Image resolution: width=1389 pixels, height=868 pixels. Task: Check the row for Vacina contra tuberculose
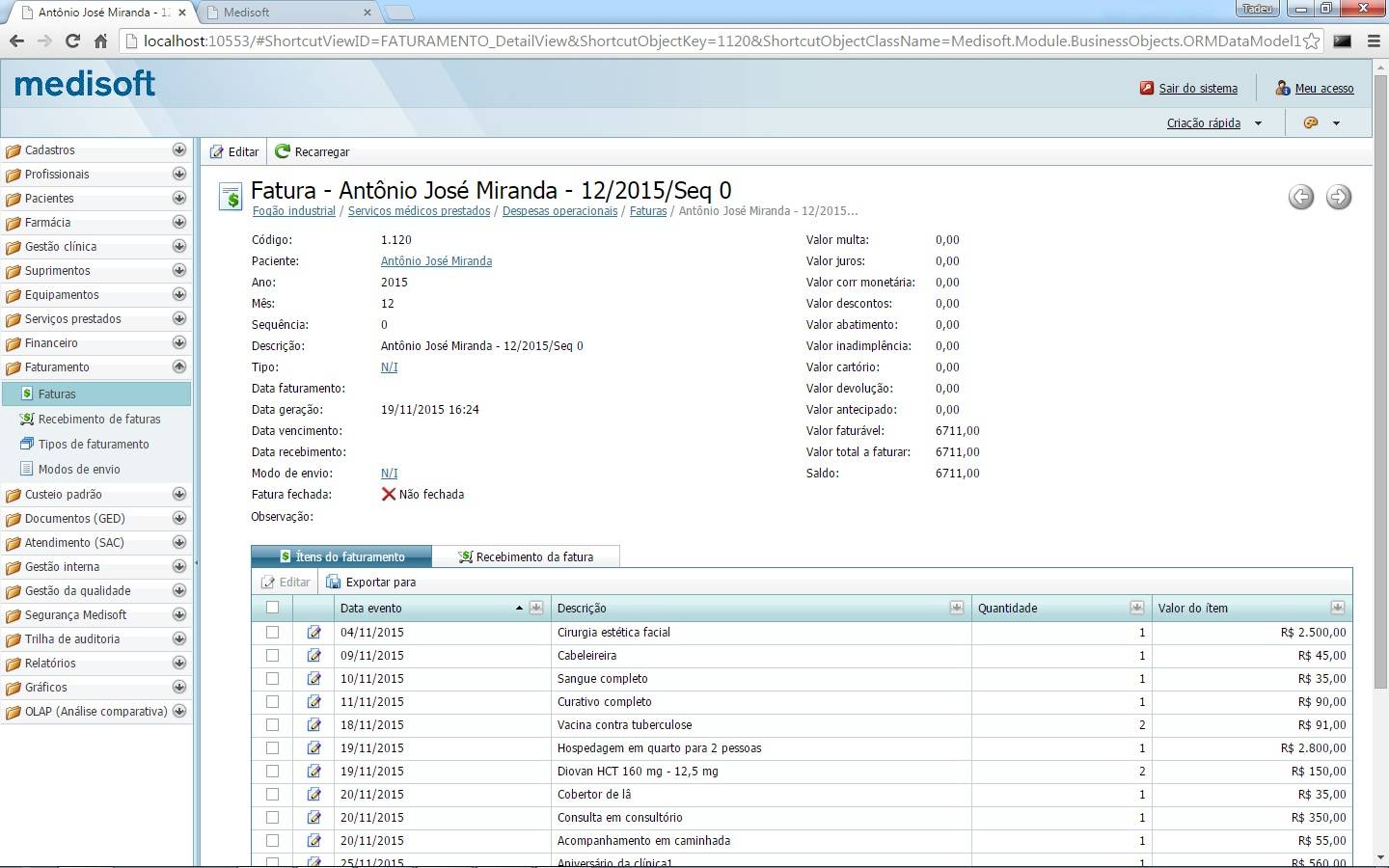(272, 725)
